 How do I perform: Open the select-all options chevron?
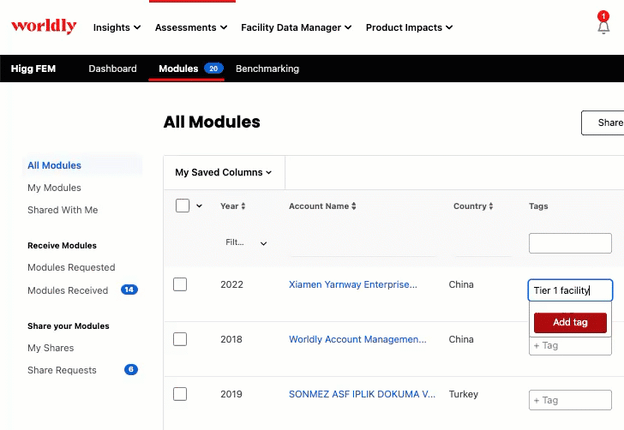(x=199, y=206)
